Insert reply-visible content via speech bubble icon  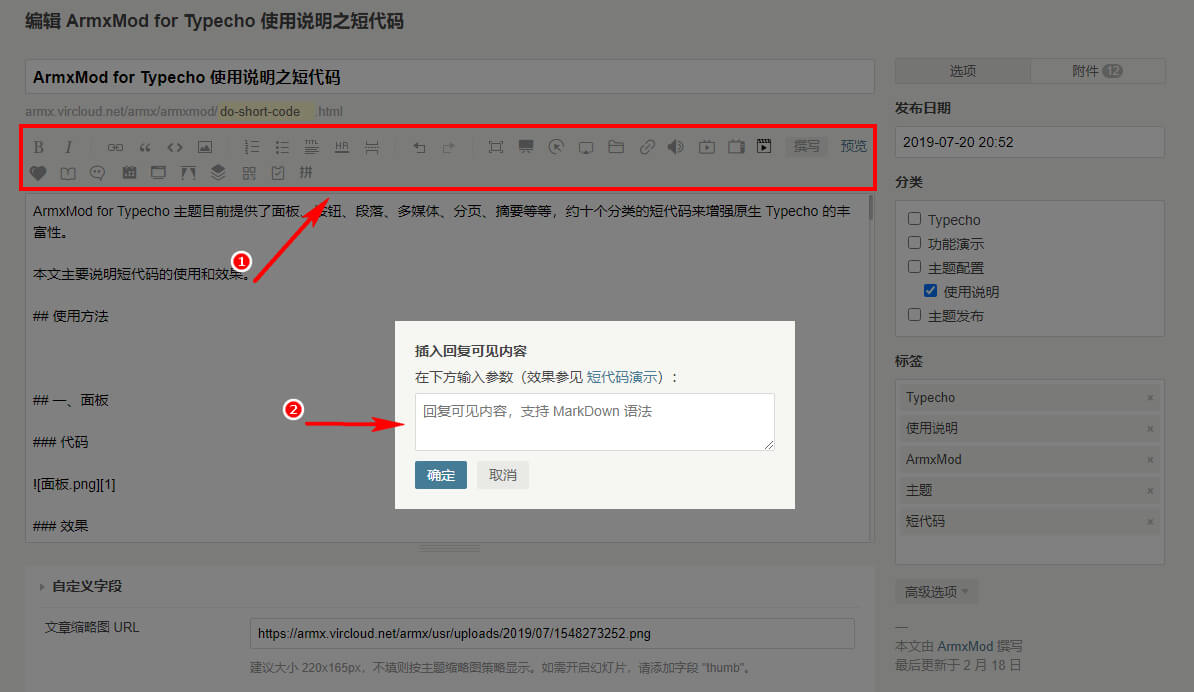(x=97, y=174)
